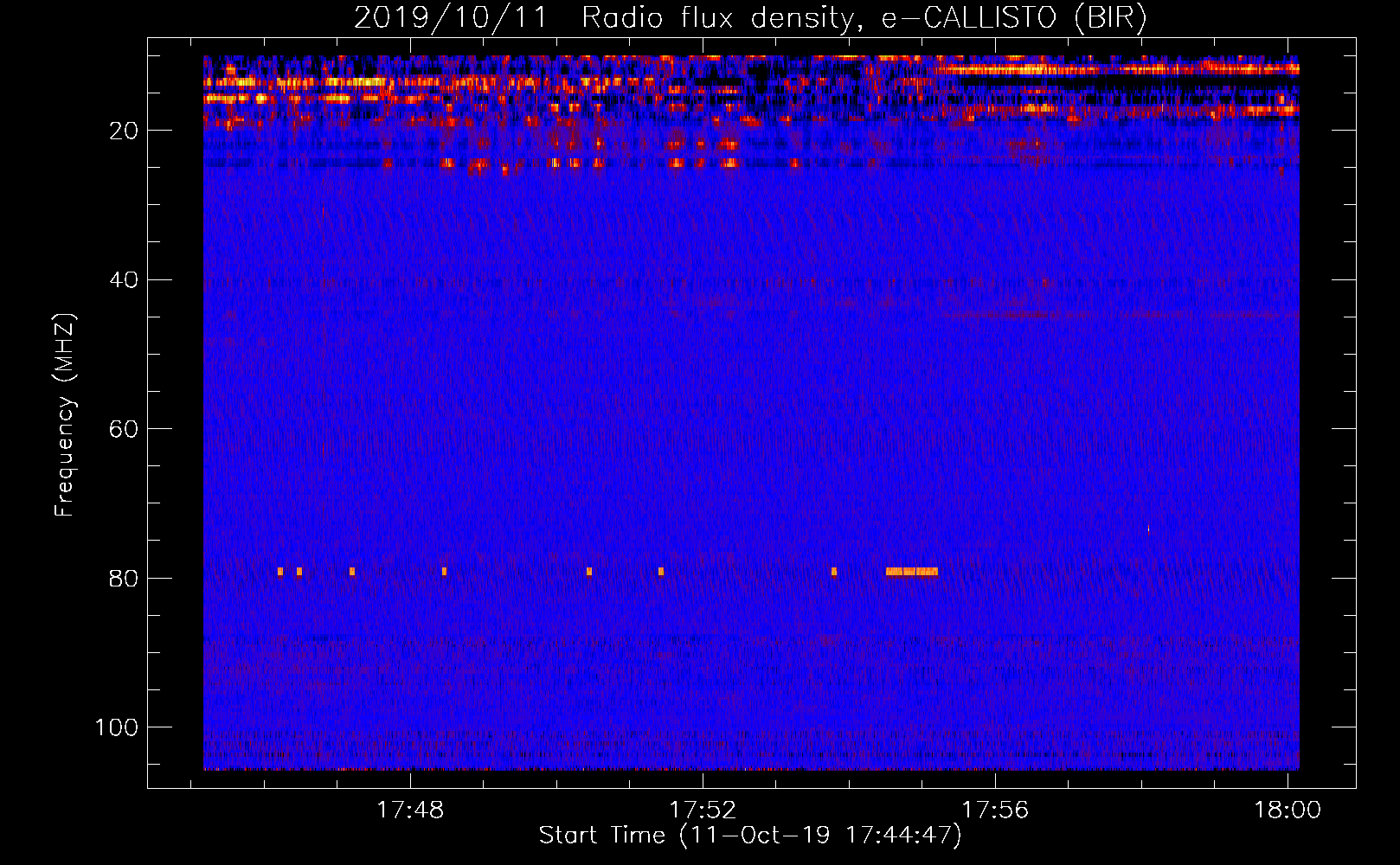
Task: Click the plot title "Radio flux density, e-CALLISTO (BIR)"
Action: [x=864, y=18]
